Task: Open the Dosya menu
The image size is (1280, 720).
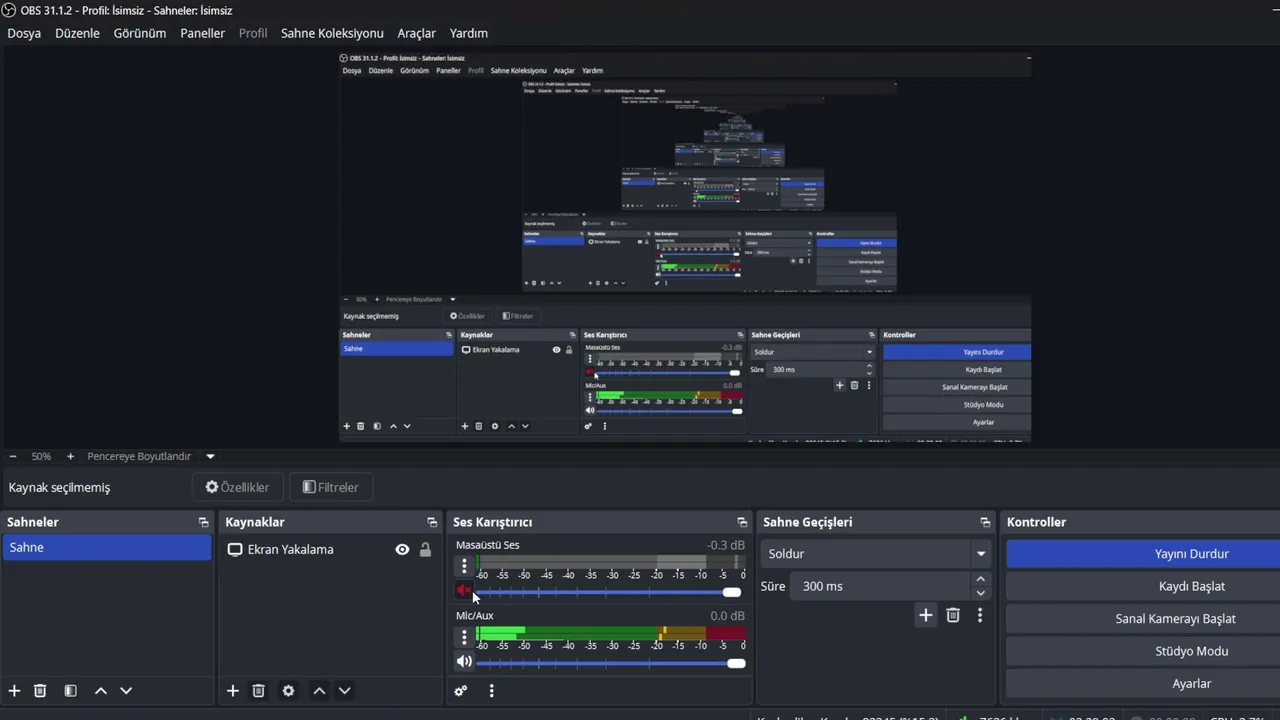Action: 24,33
